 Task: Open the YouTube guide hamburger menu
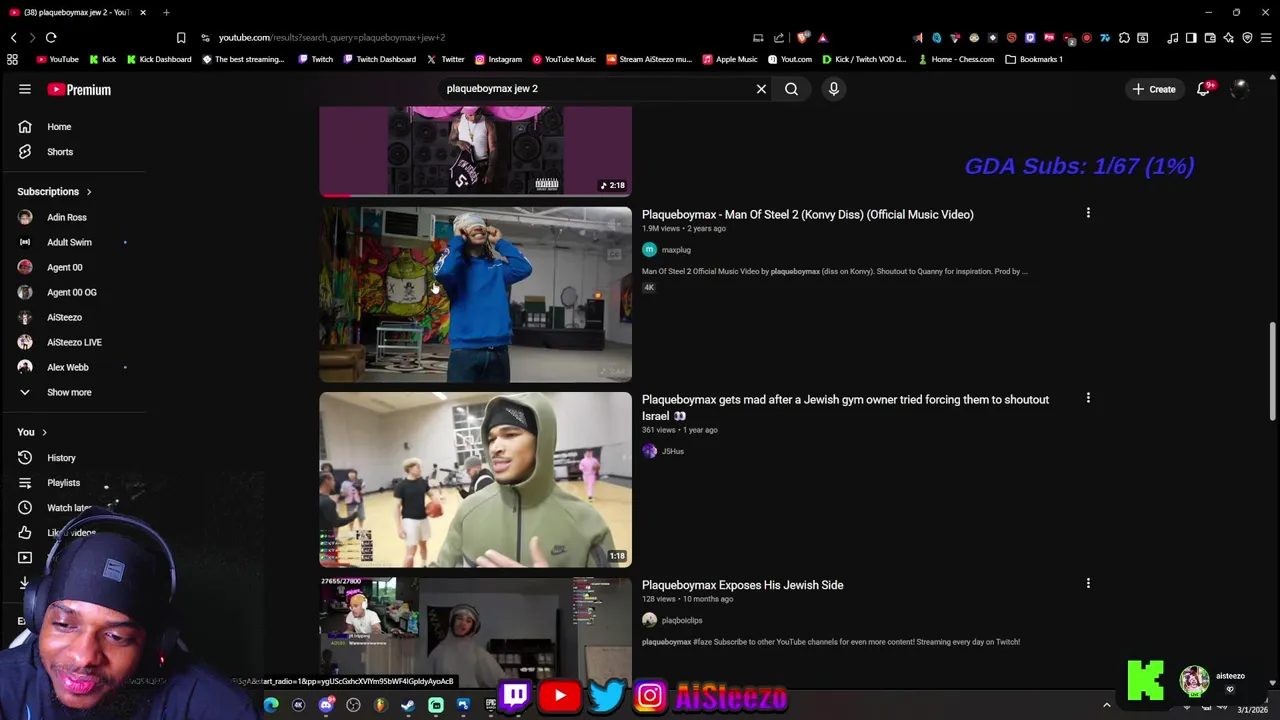point(25,89)
